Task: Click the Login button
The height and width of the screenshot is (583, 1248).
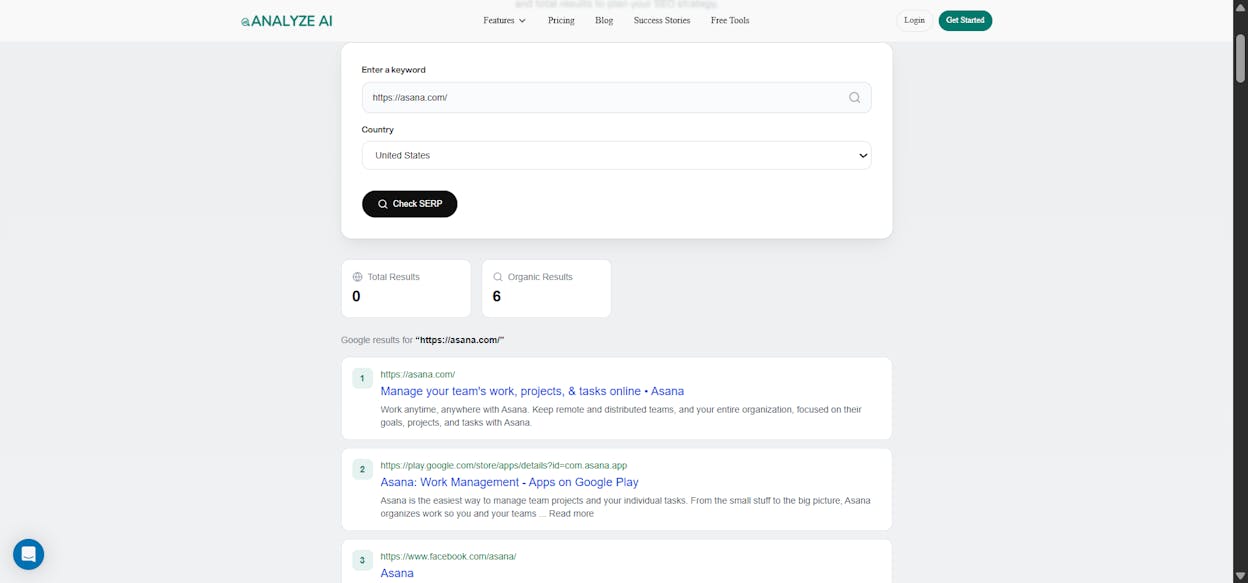Action: (914, 20)
